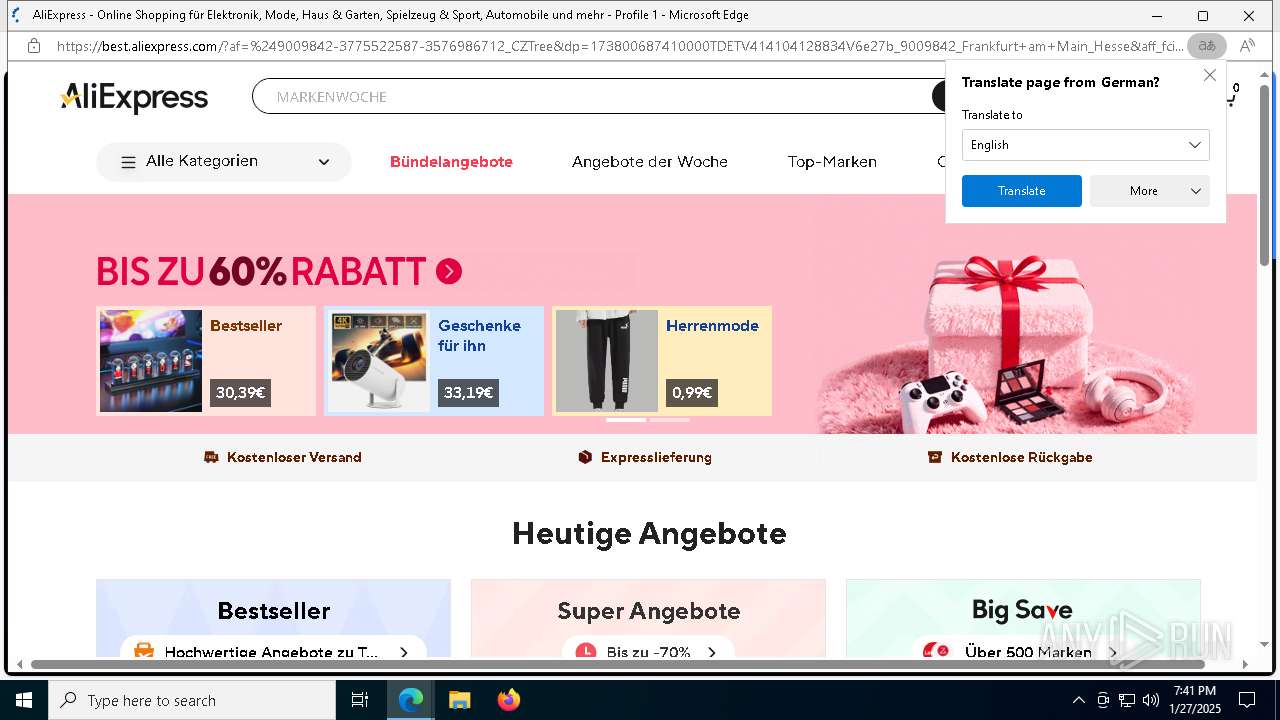
Task: Open the Translate to language dropdown
Action: pos(1086,145)
